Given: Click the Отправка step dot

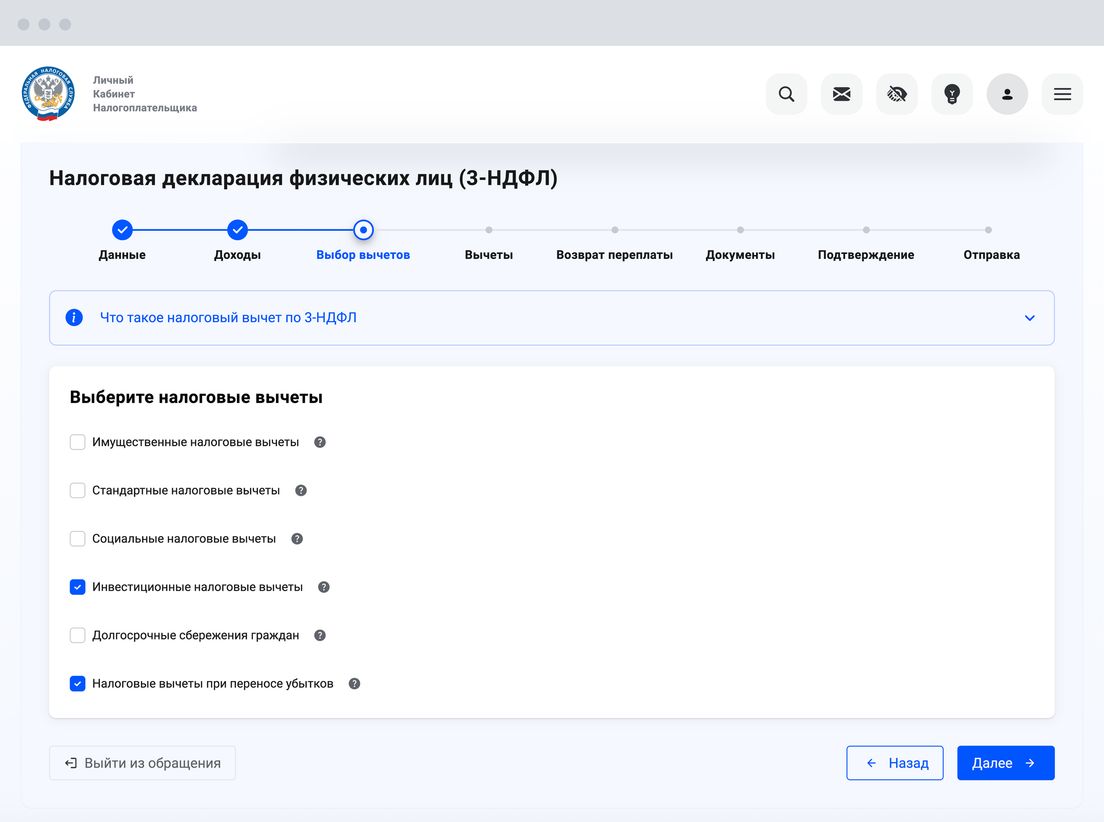Looking at the screenshot, I should click(x=989, y=230).
